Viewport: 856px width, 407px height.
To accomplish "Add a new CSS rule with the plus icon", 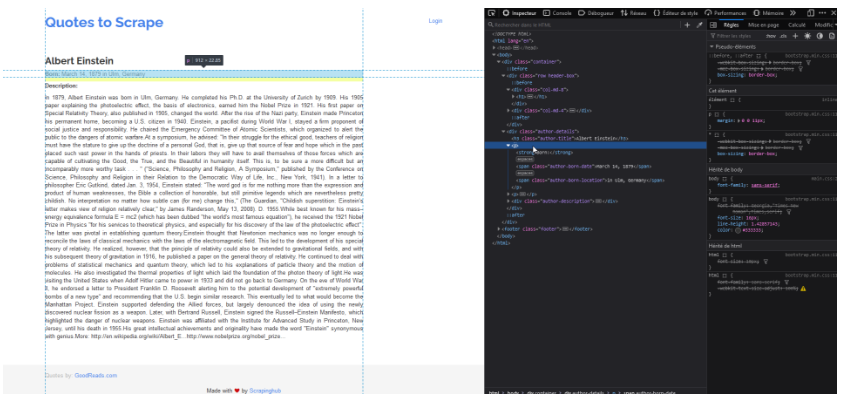I will [794, 35].
